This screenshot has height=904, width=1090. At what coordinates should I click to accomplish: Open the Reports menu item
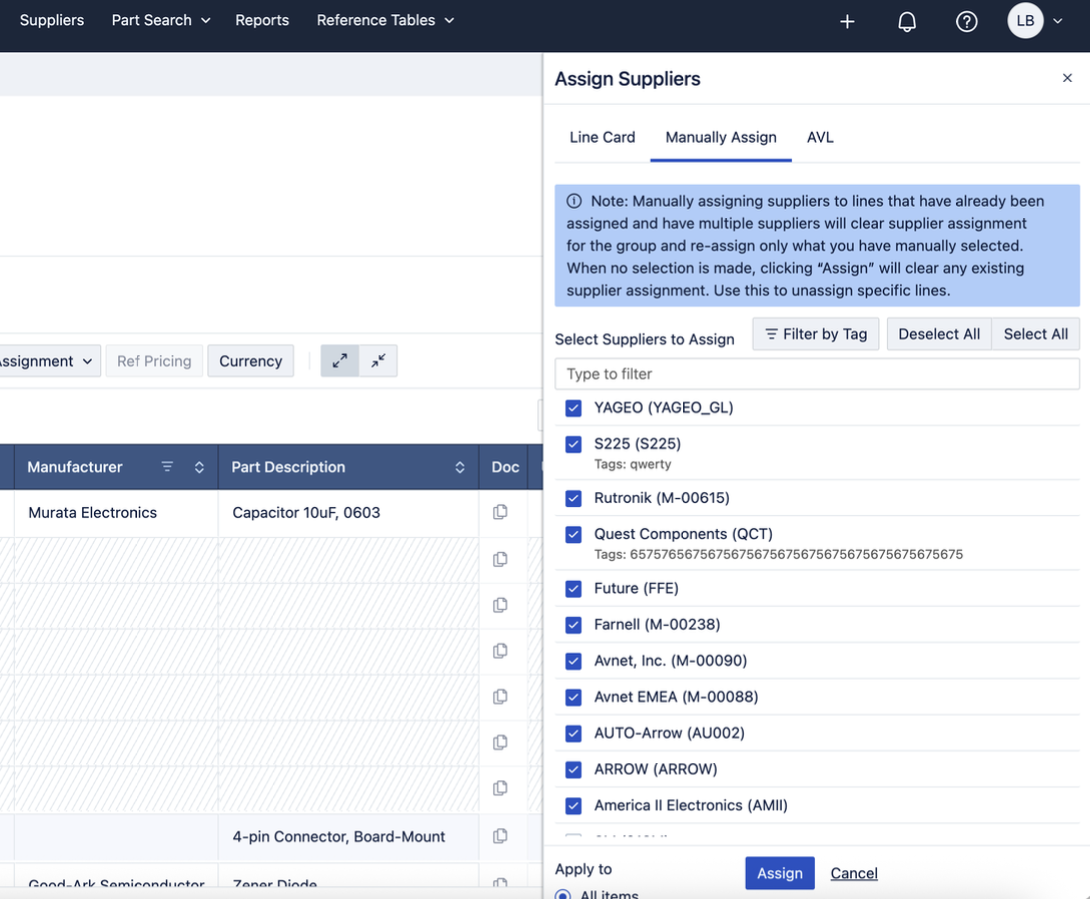[x=262, y=20]
